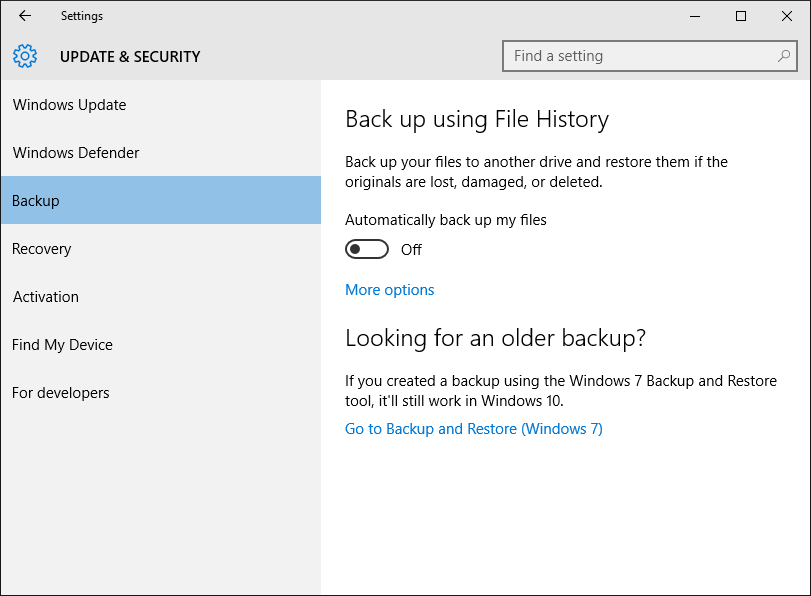The image size is (811, 596).
Task: Click the Back up using File History heading
Action: coord(476,119)
